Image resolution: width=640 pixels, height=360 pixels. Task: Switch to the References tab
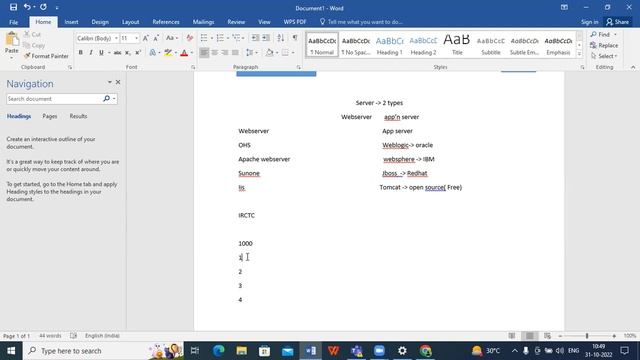[166, 22]
